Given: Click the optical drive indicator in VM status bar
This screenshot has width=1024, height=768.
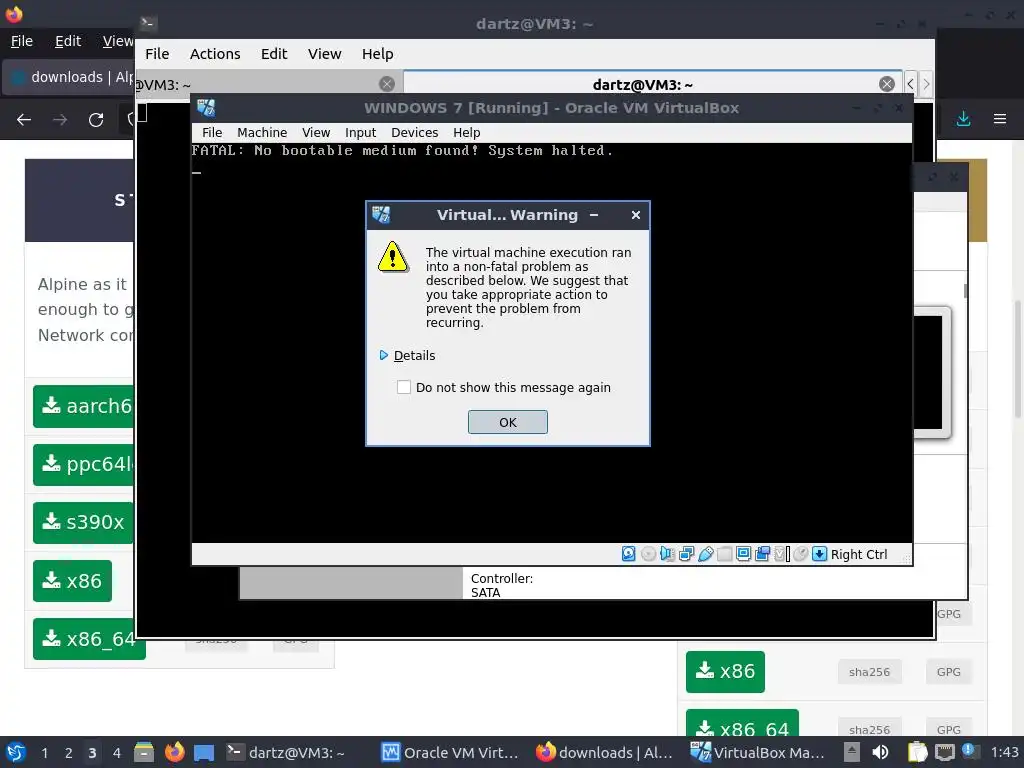Looking at the screenshot, I should click(648, 554).
